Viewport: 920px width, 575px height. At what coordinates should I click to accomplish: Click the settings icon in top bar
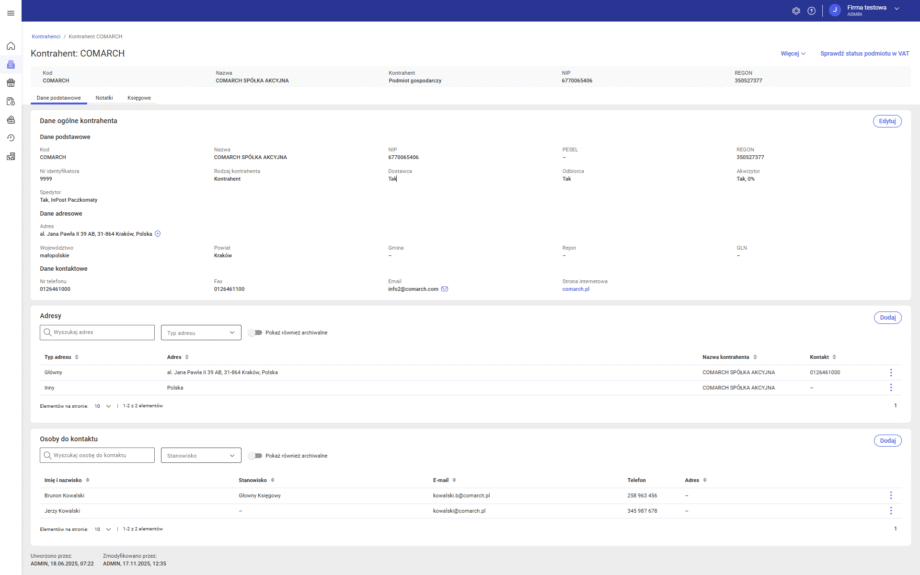coord(796,10)
